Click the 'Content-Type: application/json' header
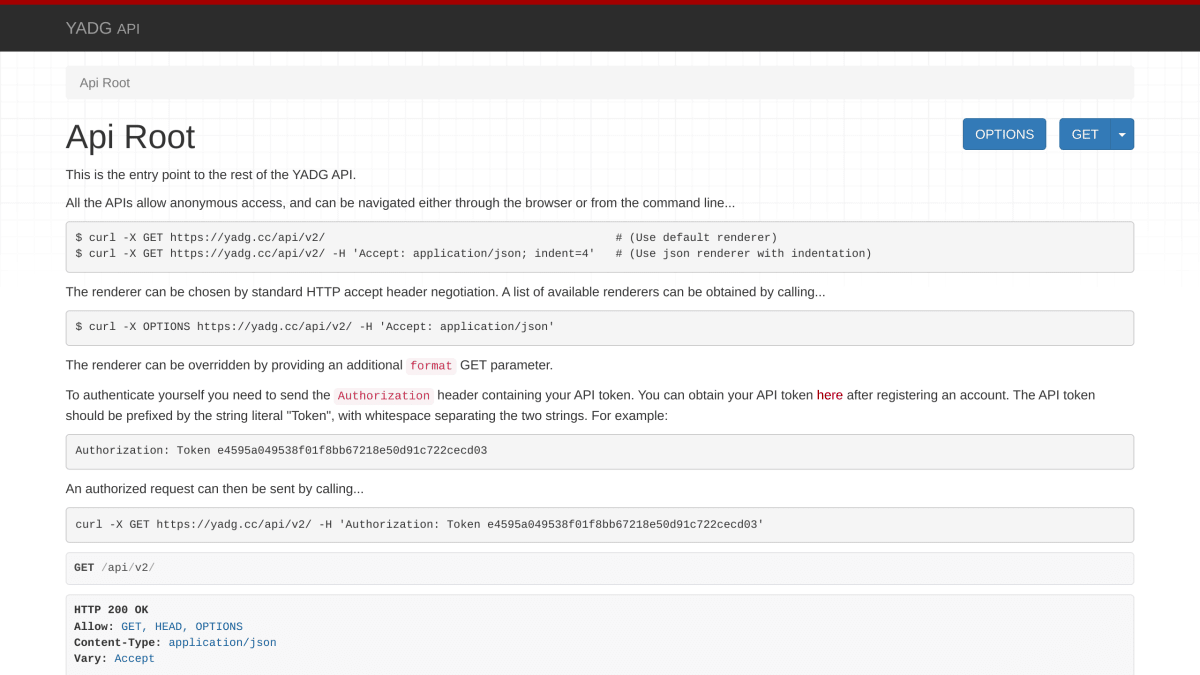This screenshot has width=1200, height=675. tap(175, 643)
